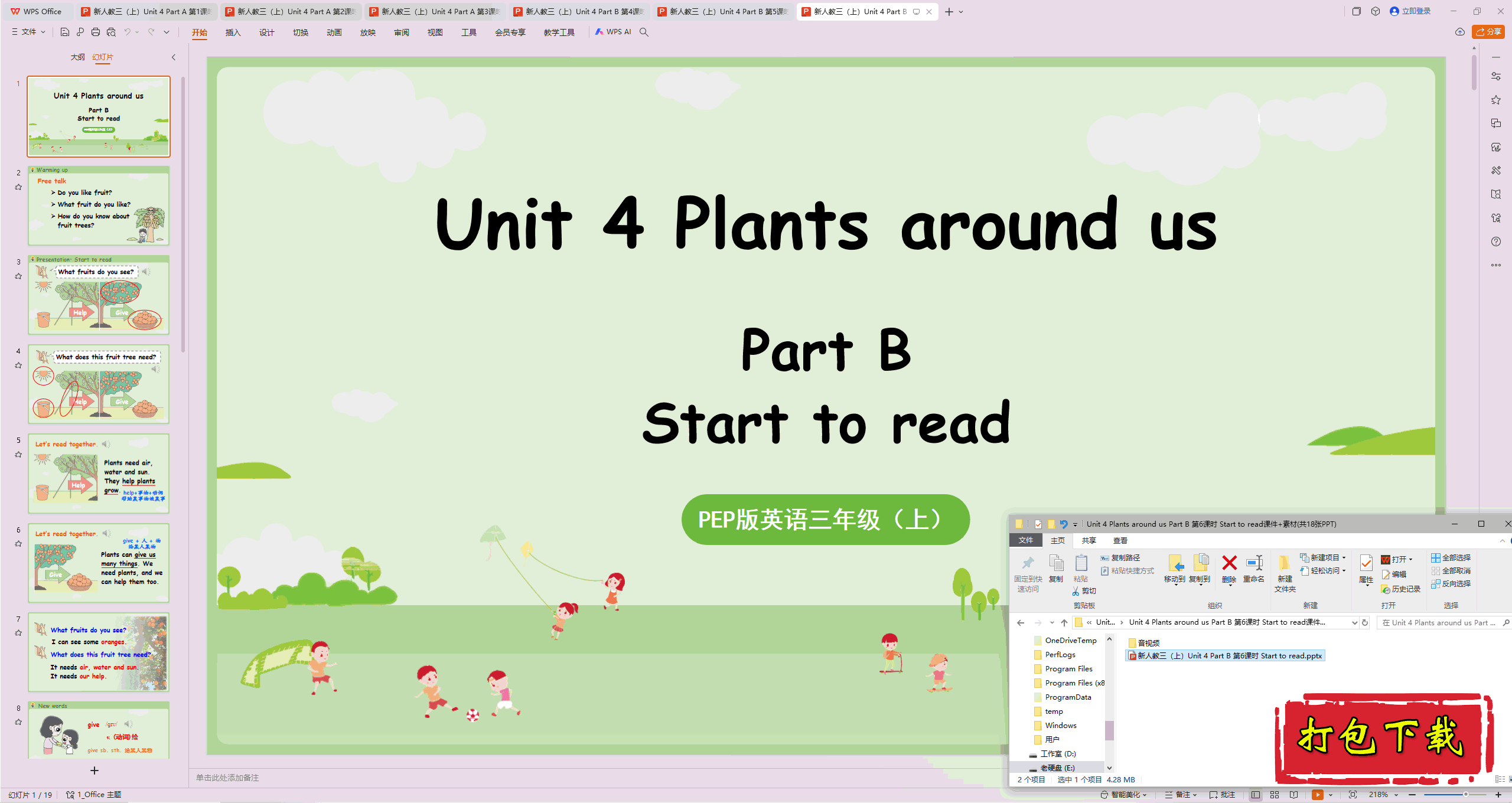Image resolution: width=1512 pixels, height=803 pixels.
Task: Click the redo arrow in WPS toolbar
Action: point(151,32)
